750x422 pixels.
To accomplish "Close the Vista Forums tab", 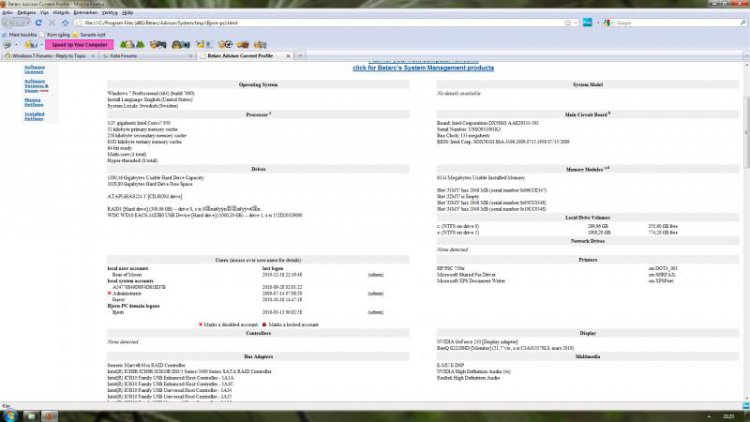I will tap(190, 56).
